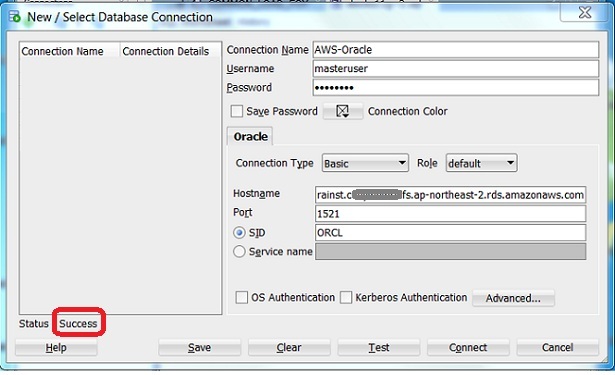Click into the Password field
615x375 pixels.
click(x=456, y=87)
